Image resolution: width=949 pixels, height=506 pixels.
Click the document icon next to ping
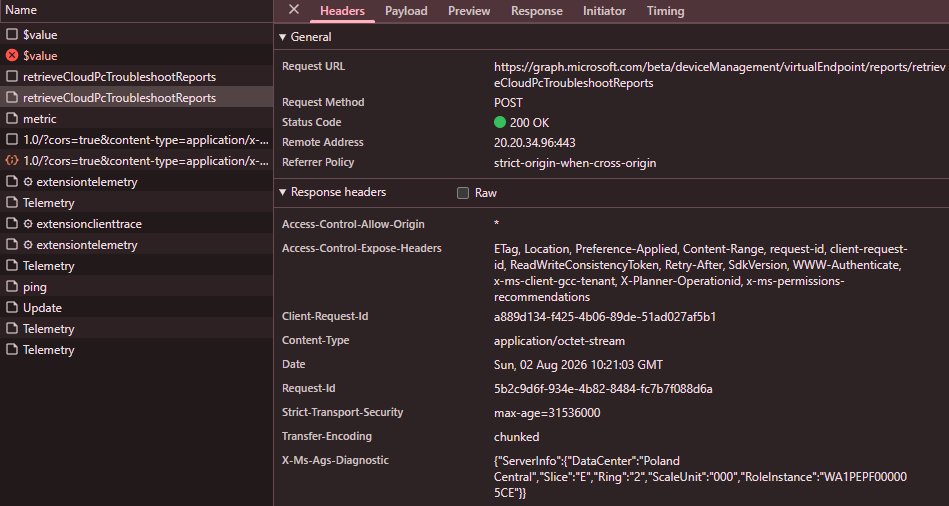coord(11,287)
